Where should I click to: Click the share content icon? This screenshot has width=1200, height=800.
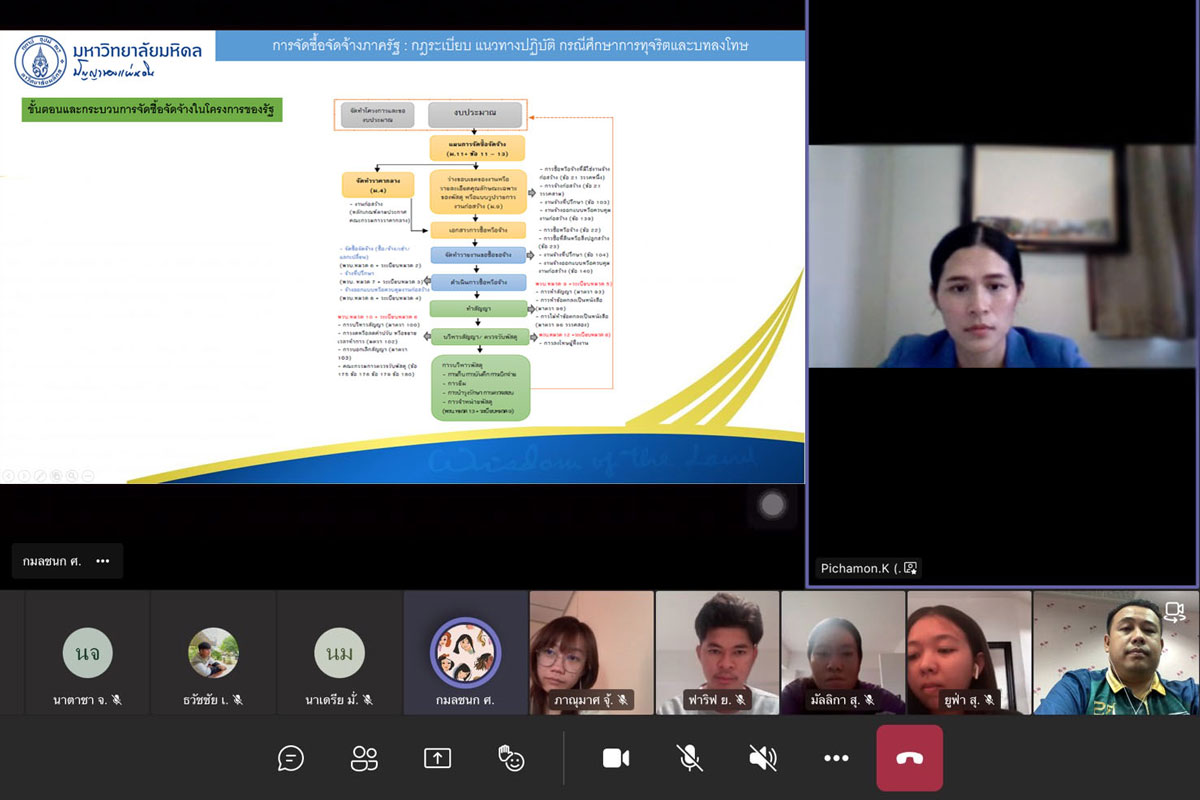pos(437,759)
